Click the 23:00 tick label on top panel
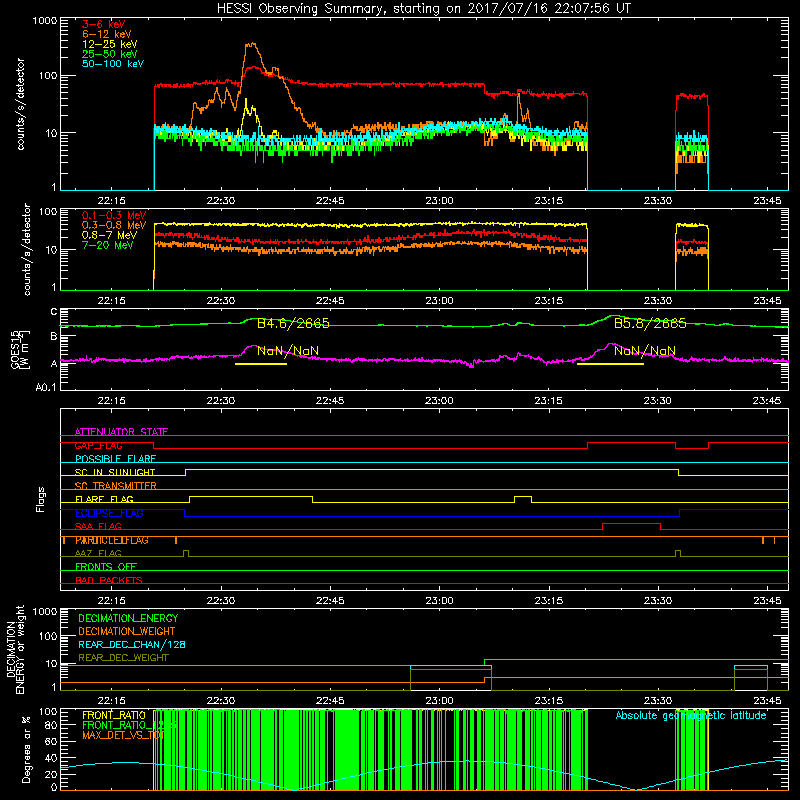Screen dimensions: 800x800 pos(439,201)
